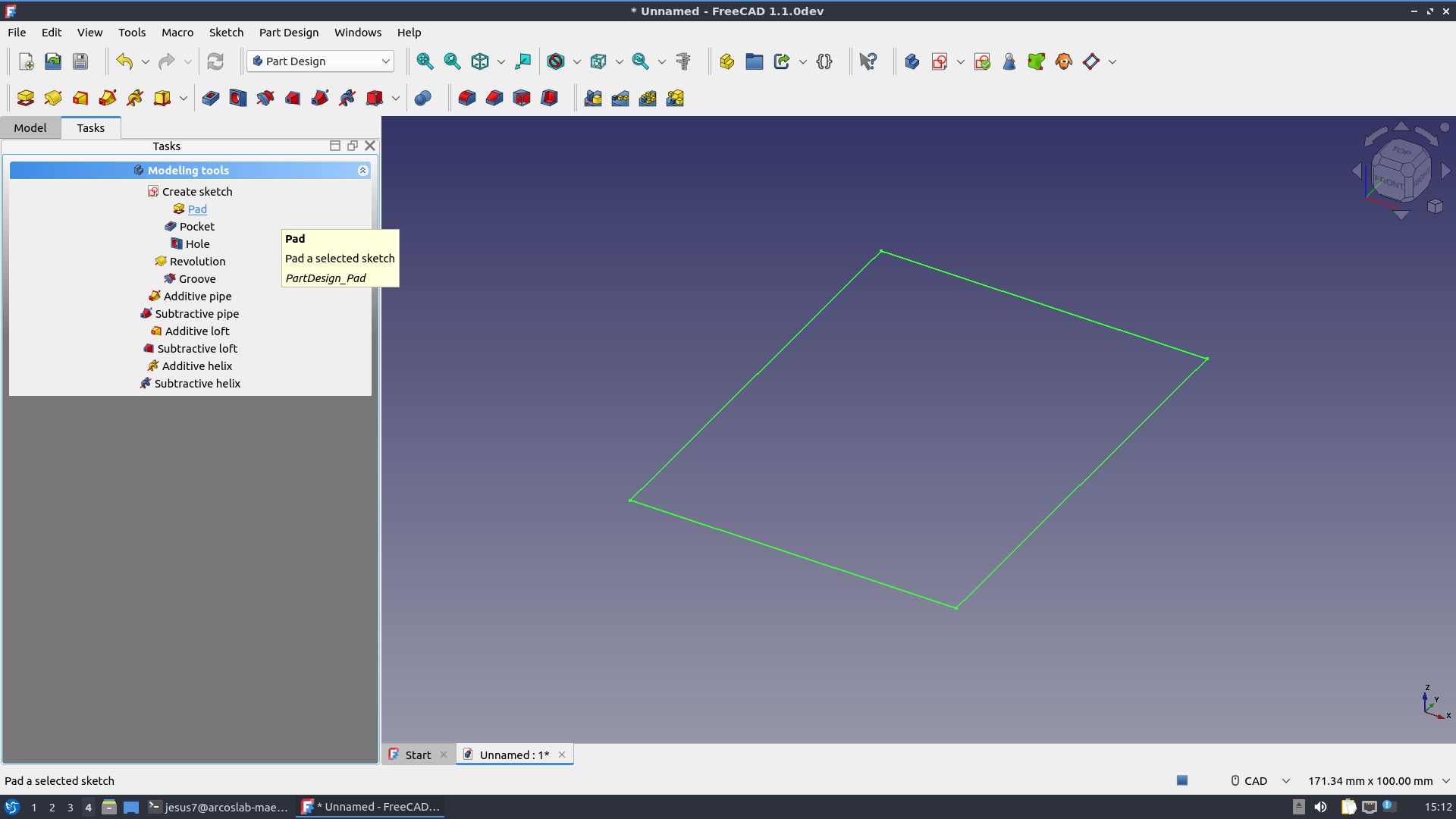
Task: Click the Open file icon
Action: (53, 61)
